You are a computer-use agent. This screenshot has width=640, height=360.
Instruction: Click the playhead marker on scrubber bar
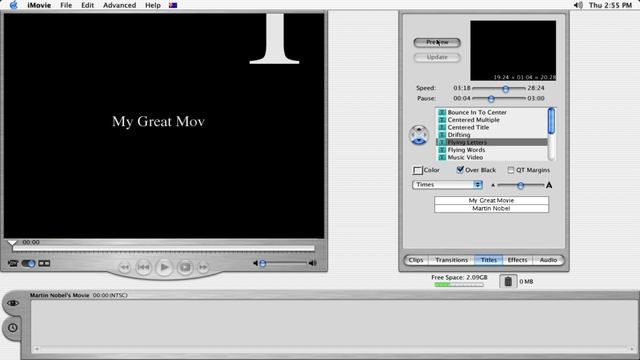12,243
